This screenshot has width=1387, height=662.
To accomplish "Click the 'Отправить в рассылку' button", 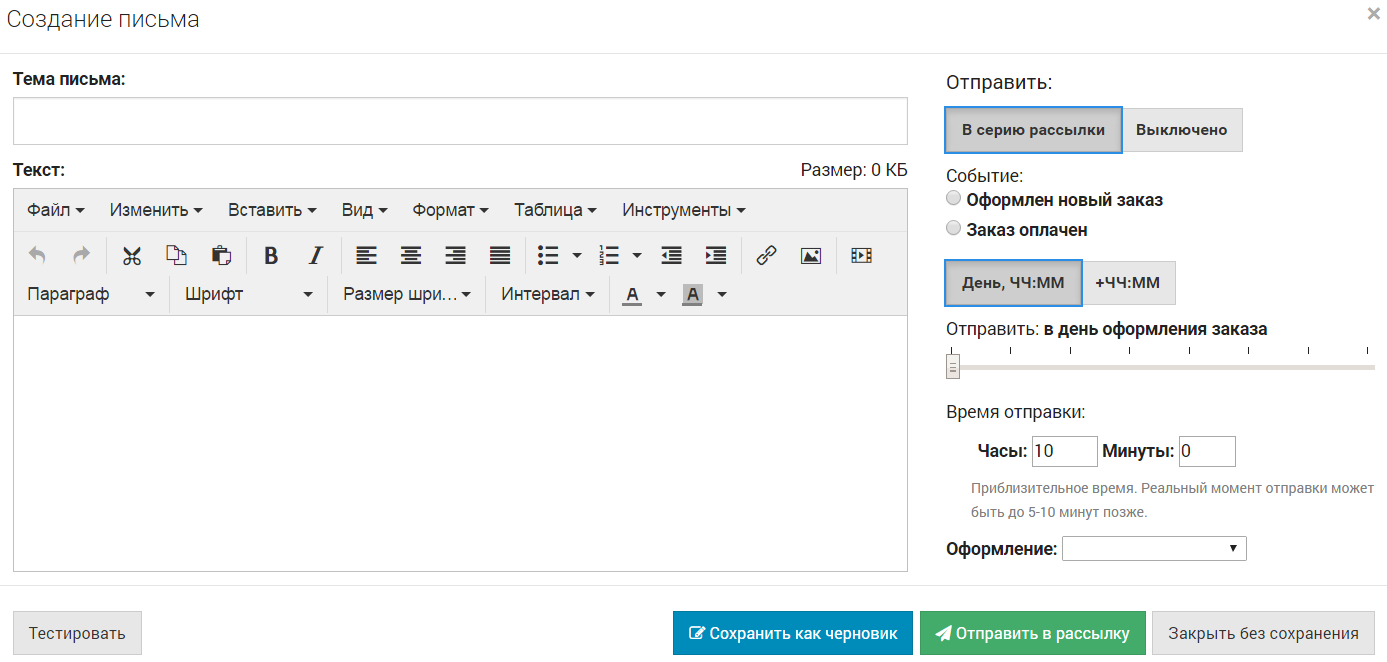I will 1033,632.
